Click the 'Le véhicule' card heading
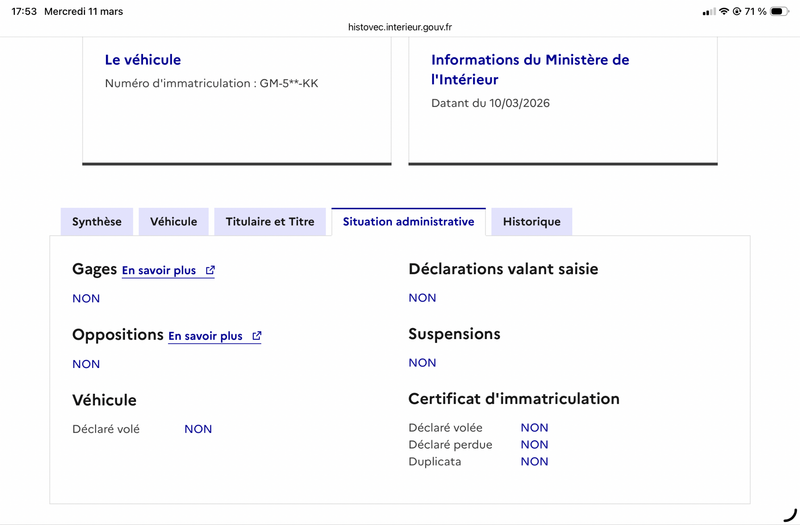This screenshot has height=525, width=800. tap(143, 60)
